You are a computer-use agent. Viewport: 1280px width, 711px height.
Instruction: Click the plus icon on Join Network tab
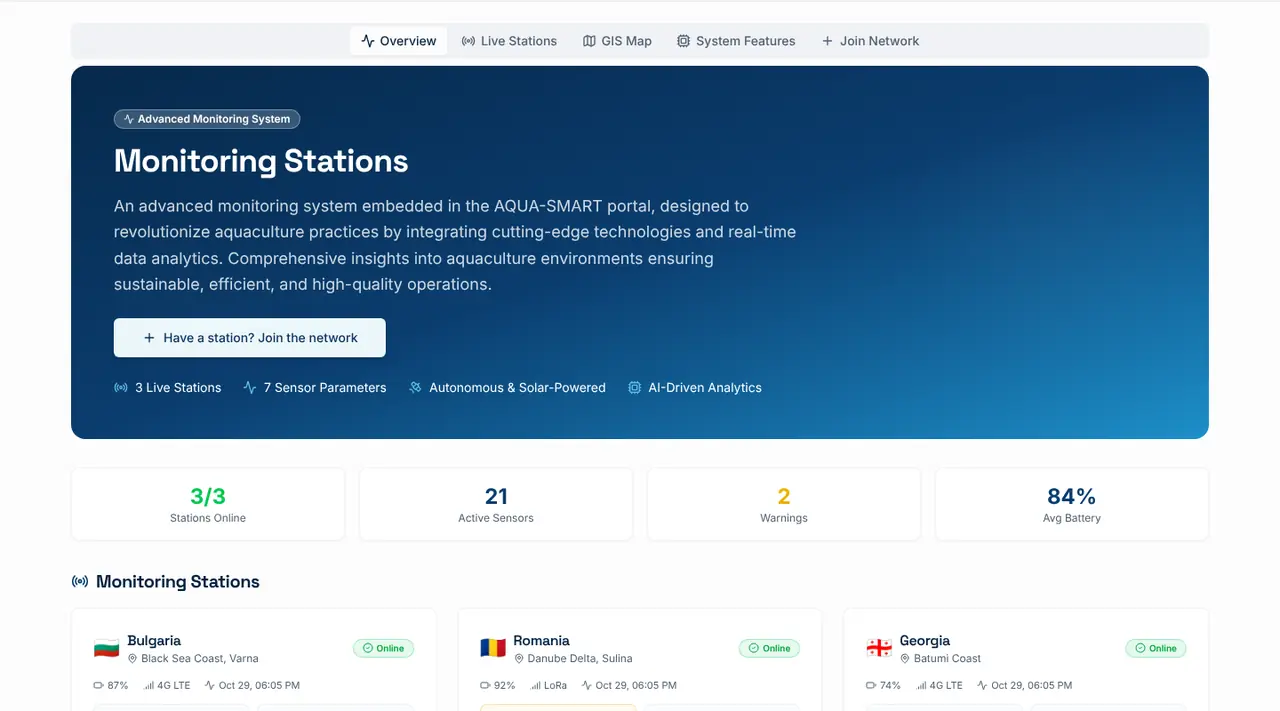click(x=827, y=41)
